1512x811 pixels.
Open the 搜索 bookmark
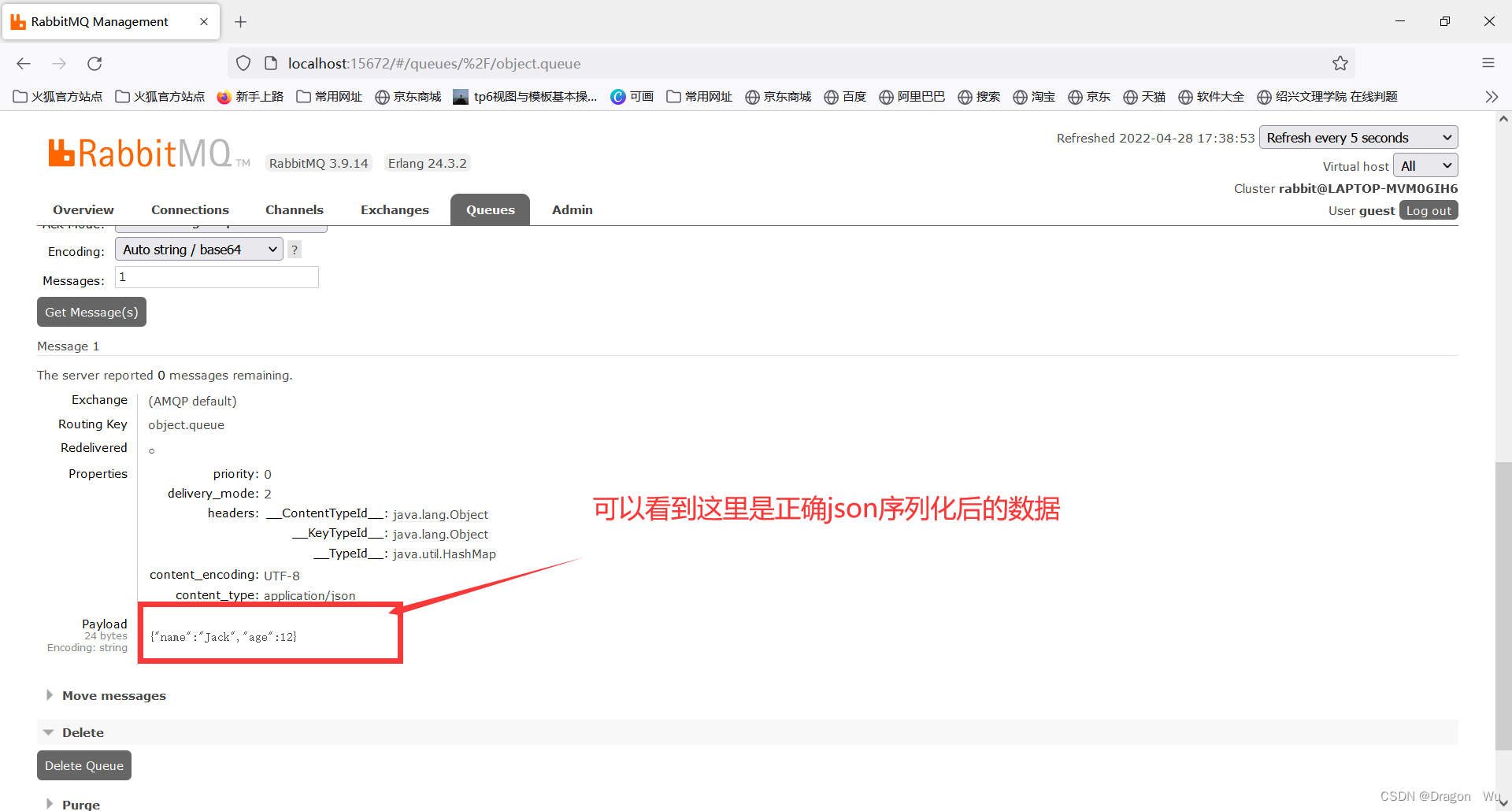(979, 97)
